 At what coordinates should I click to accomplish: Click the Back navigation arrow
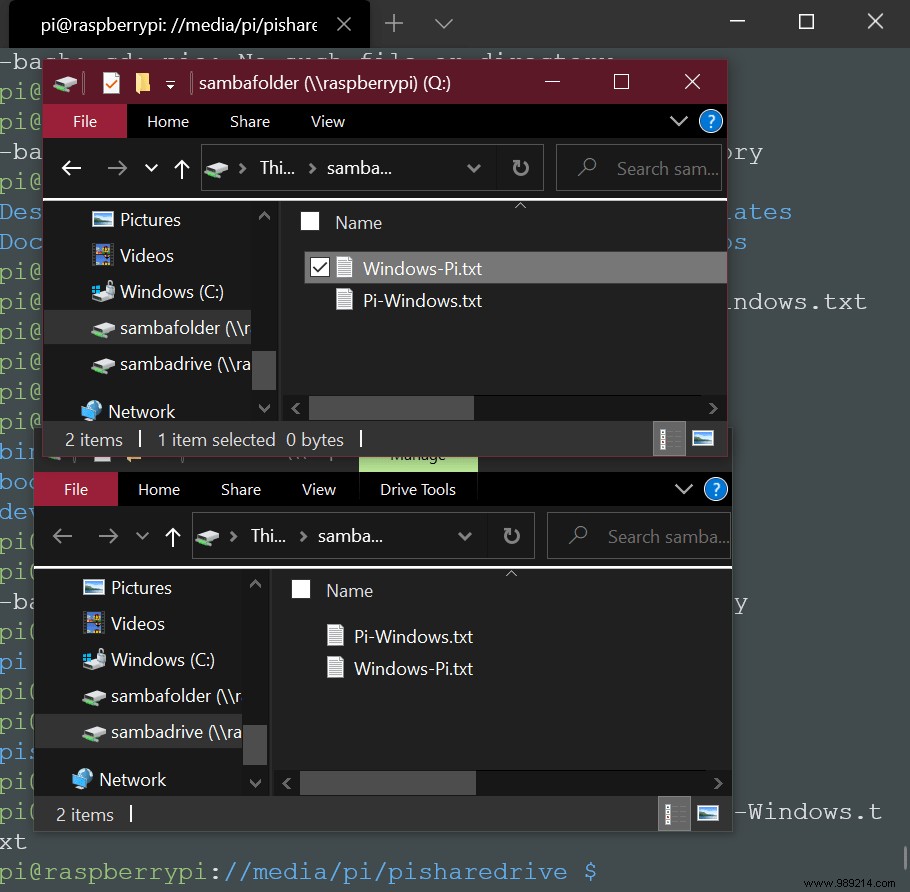(71, 168)
